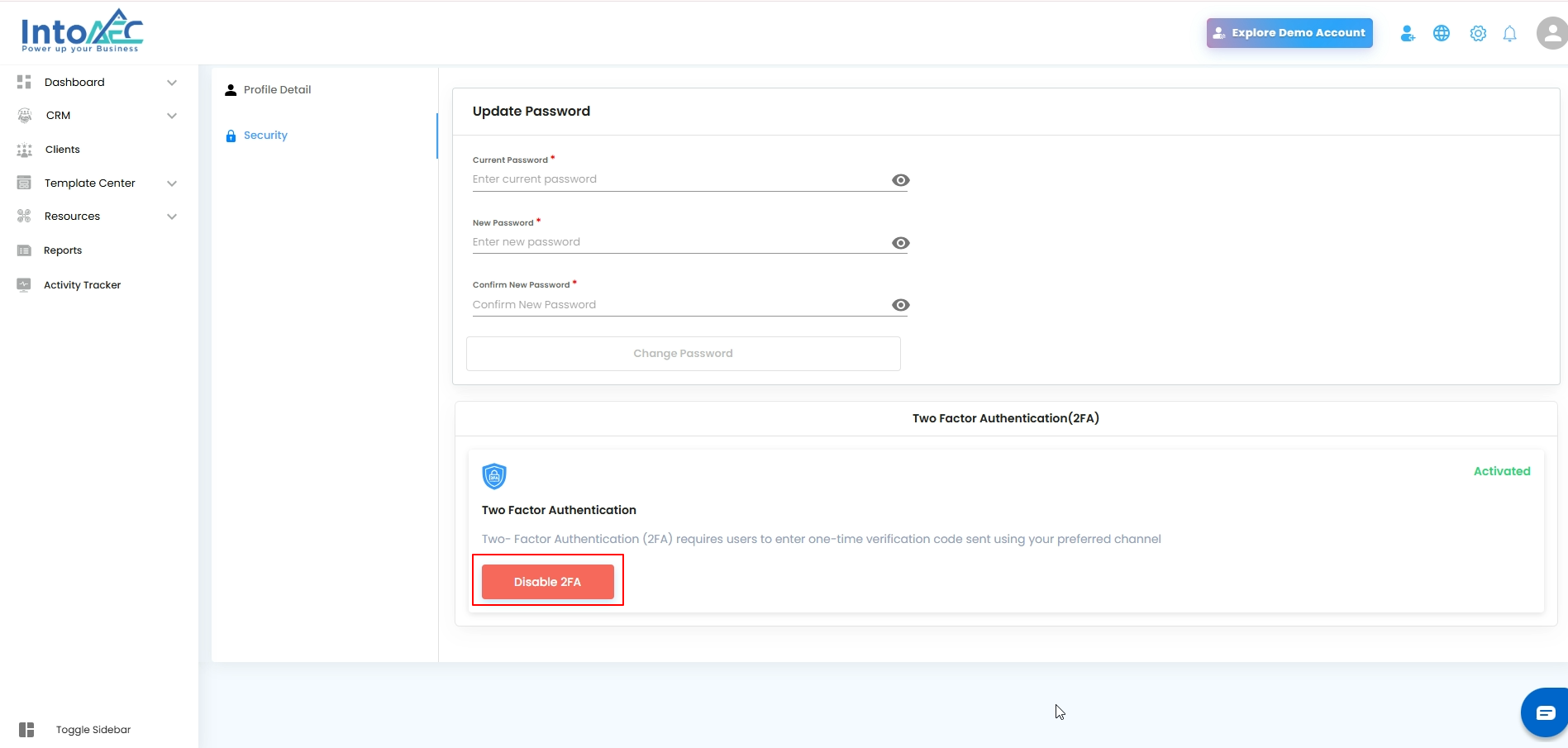Open the globe language icon
Viewport: 1568px width, 748px height.
click(1442, 34)
